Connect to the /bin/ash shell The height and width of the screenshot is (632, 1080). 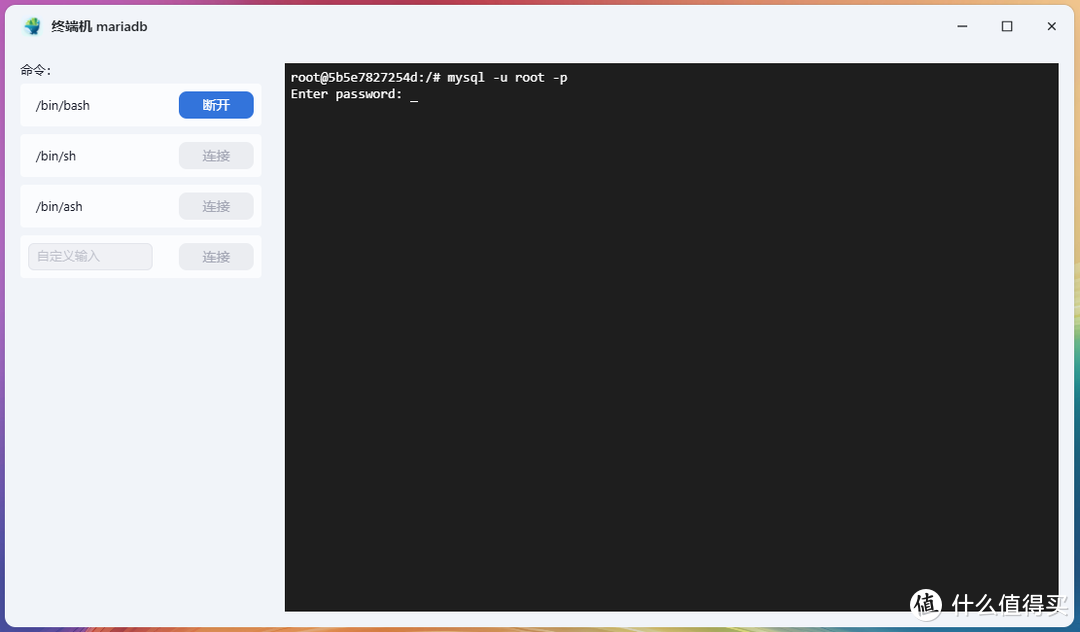(x=216, y=206)
